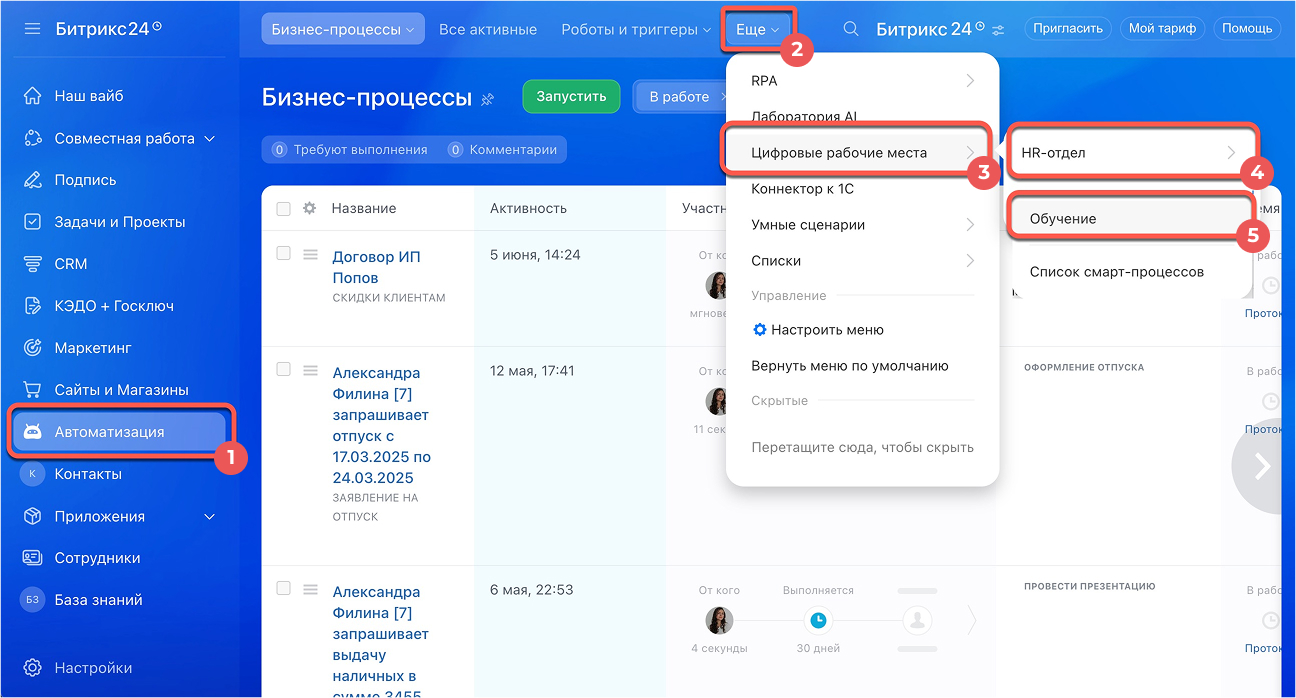Open База знаний
This screenshot has width=1296, height=698.
coord(98,600)
